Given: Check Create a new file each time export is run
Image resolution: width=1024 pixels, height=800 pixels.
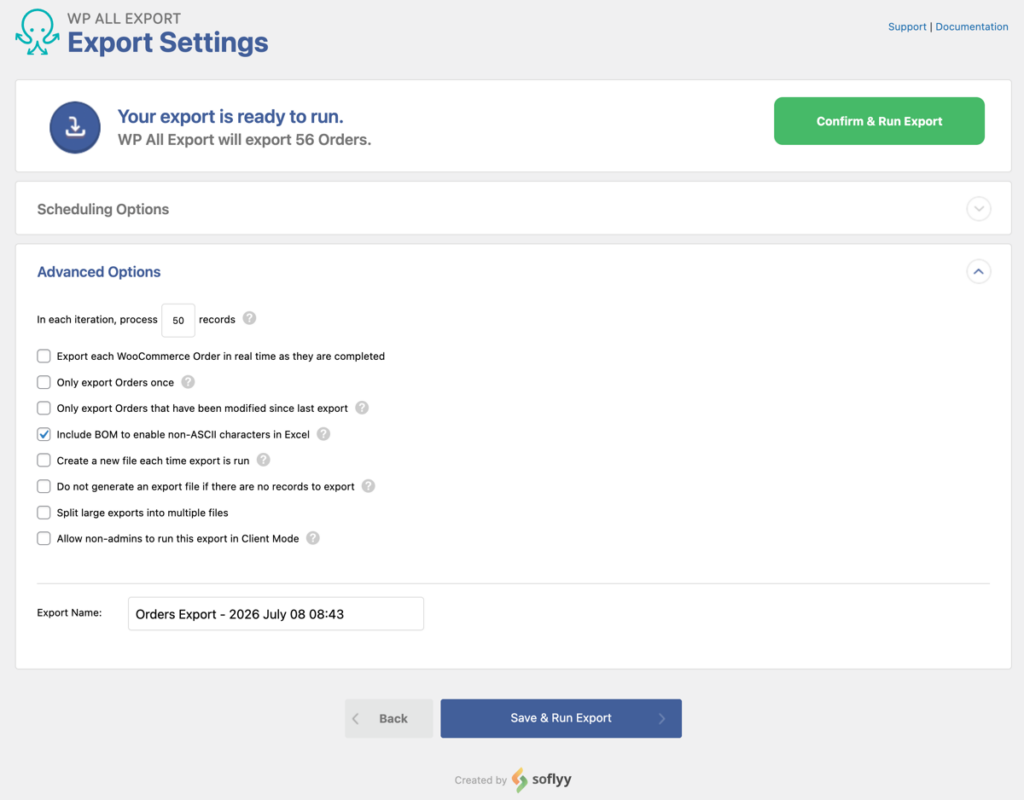Looking at the screenshot, I should pyautogui.click(x=44, y=460).
